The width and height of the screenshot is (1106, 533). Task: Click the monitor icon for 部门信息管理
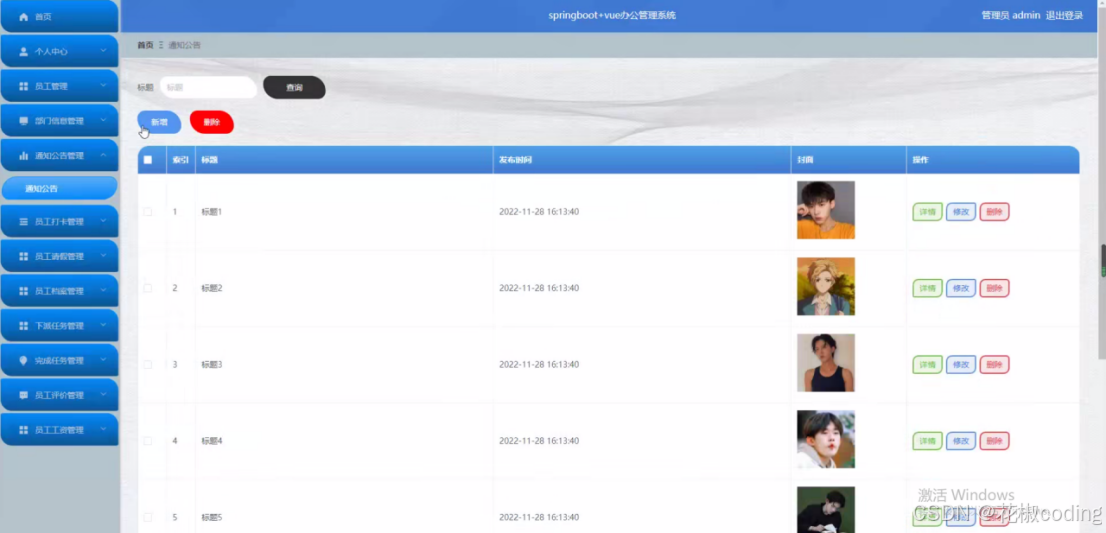tap(23, 121)
